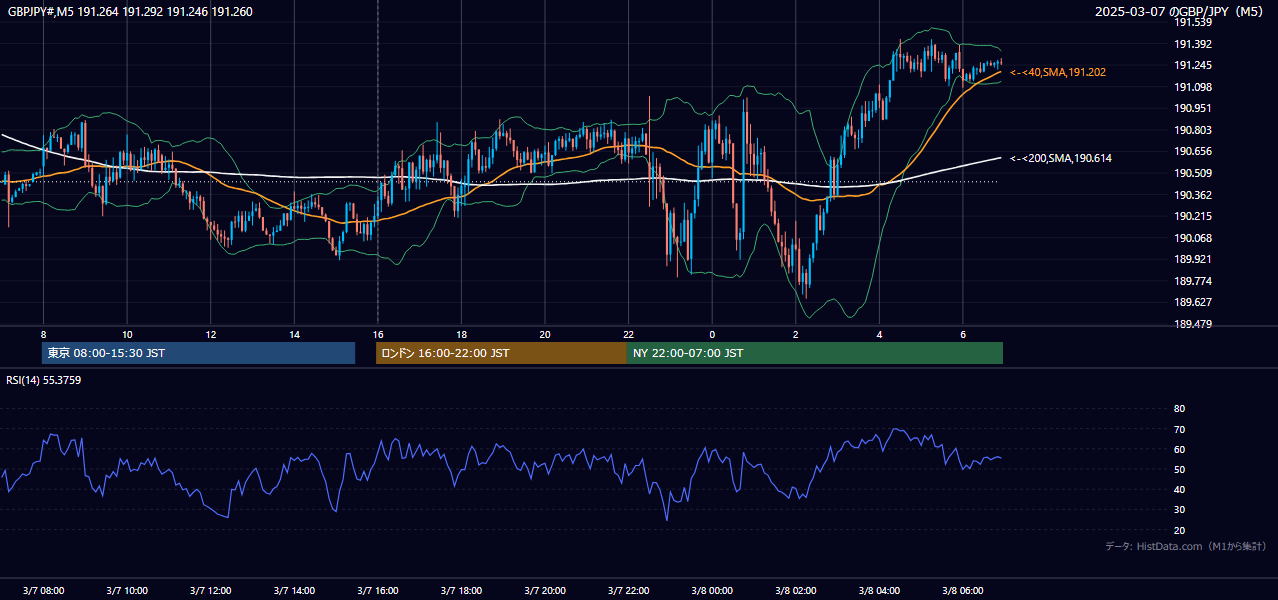1278x600 pixels.
Task: Click the RSI 50 level label
Action: [x=1179, y=469]
